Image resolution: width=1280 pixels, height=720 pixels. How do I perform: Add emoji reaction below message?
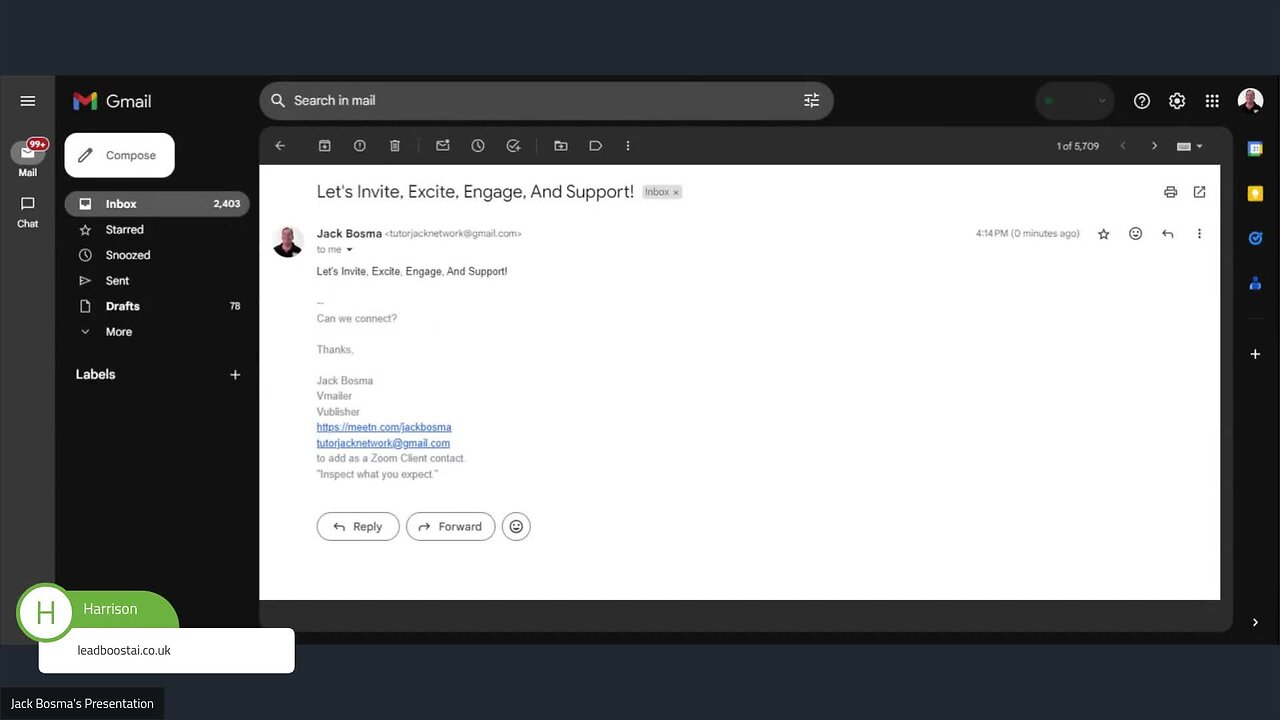(x=516, y=527)
